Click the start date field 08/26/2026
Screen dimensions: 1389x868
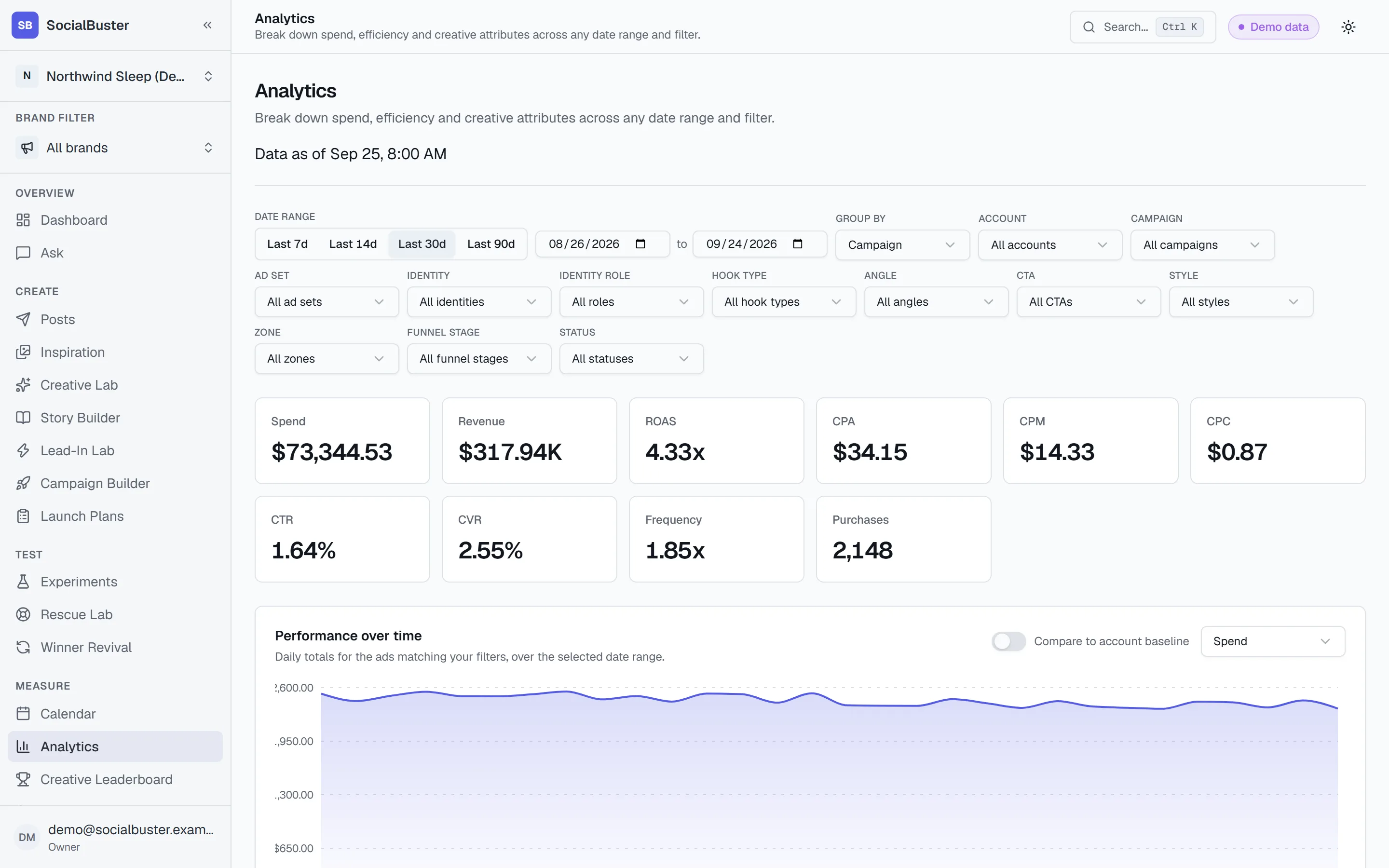point(603,244)
